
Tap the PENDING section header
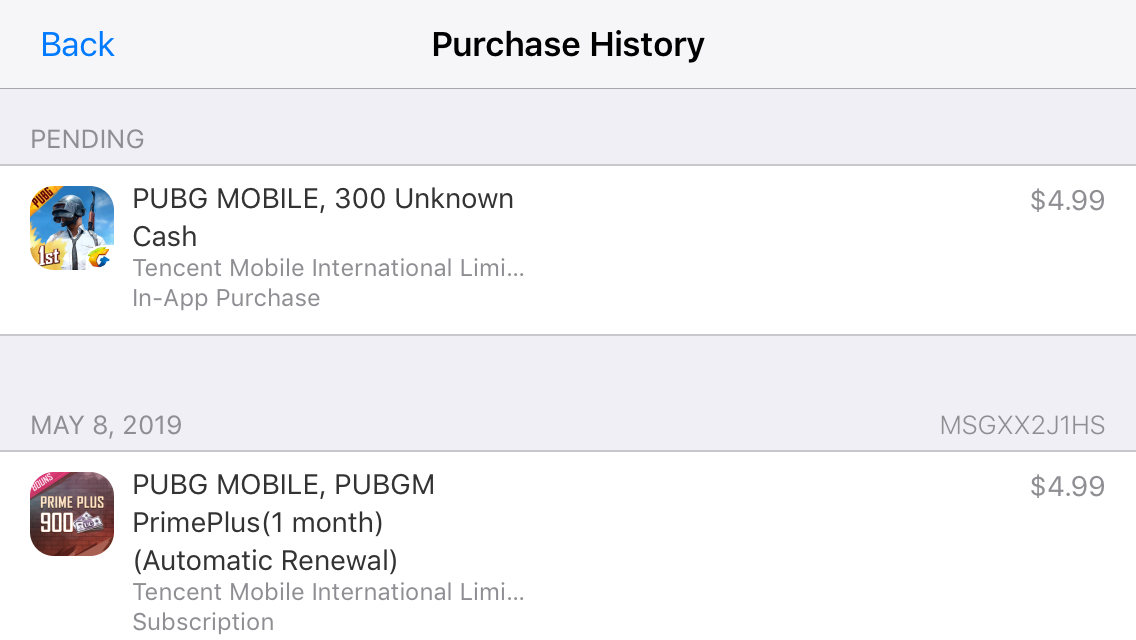(x=88, y=139)
